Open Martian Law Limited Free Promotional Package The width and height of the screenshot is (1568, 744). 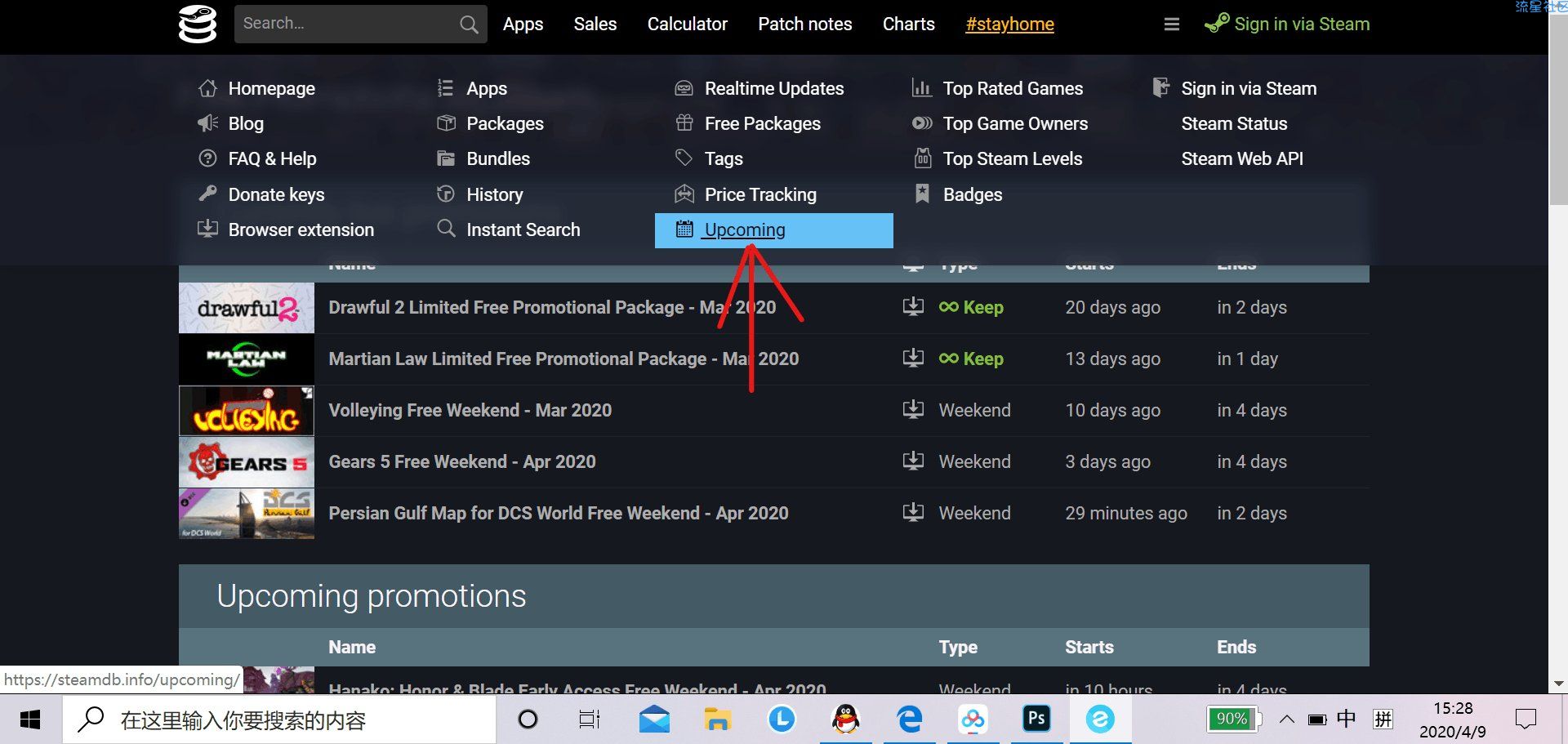(x=563, y=359)
